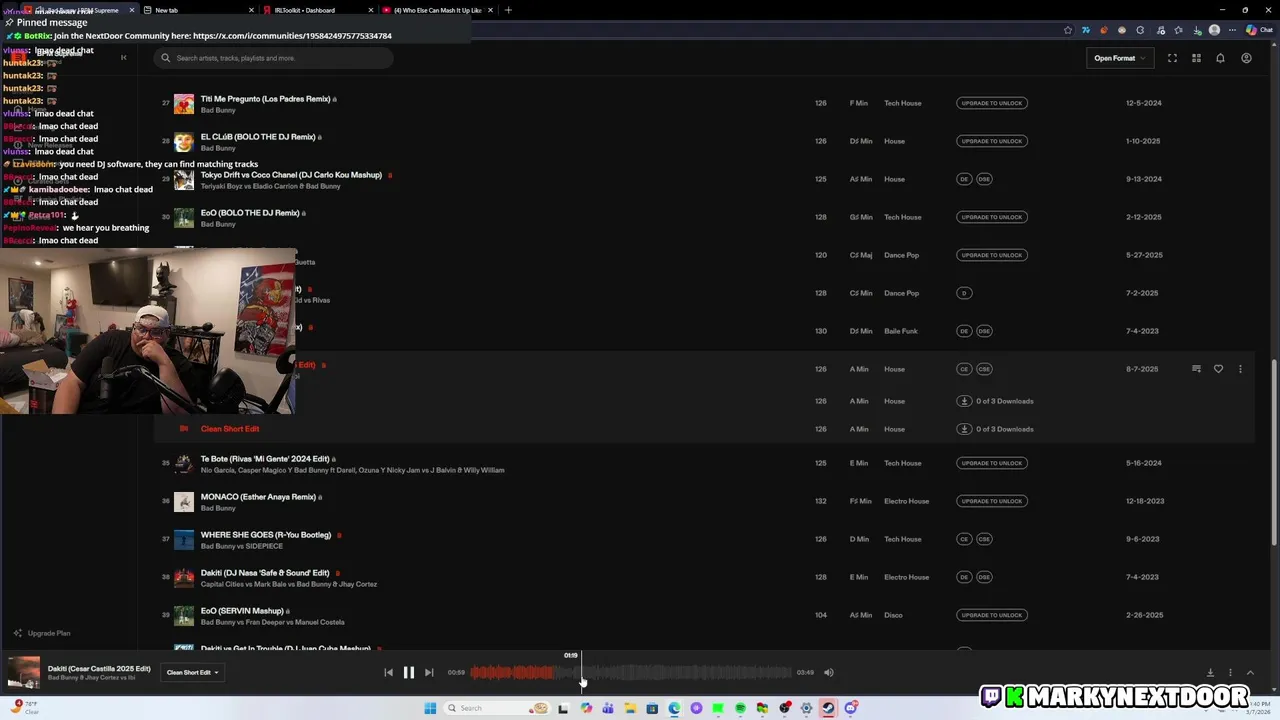Open Copilot Chat button in browser
Screen dimensions: 1280x720
1259,30
